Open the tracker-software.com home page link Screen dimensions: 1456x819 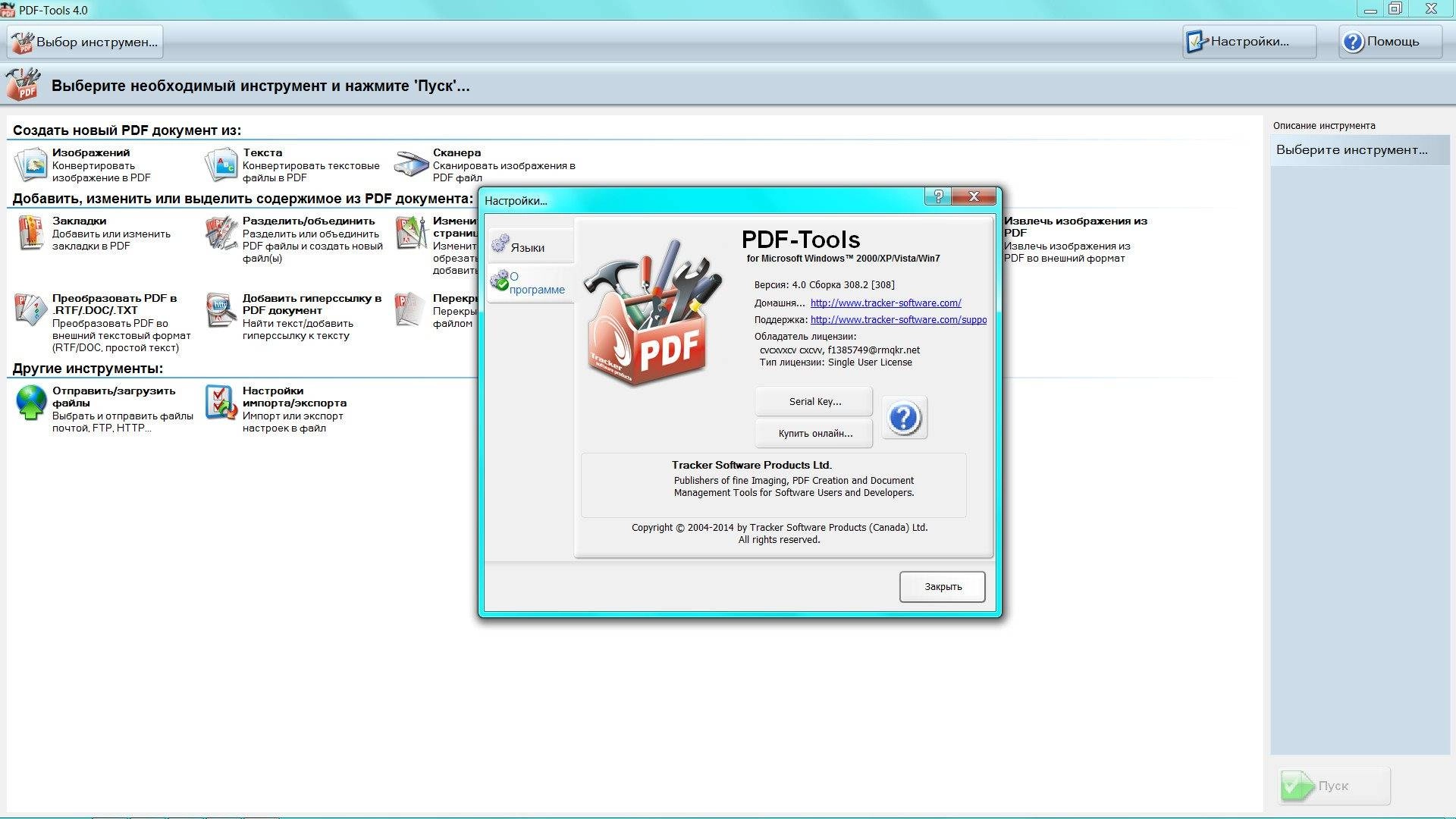(x=886, y=303)
